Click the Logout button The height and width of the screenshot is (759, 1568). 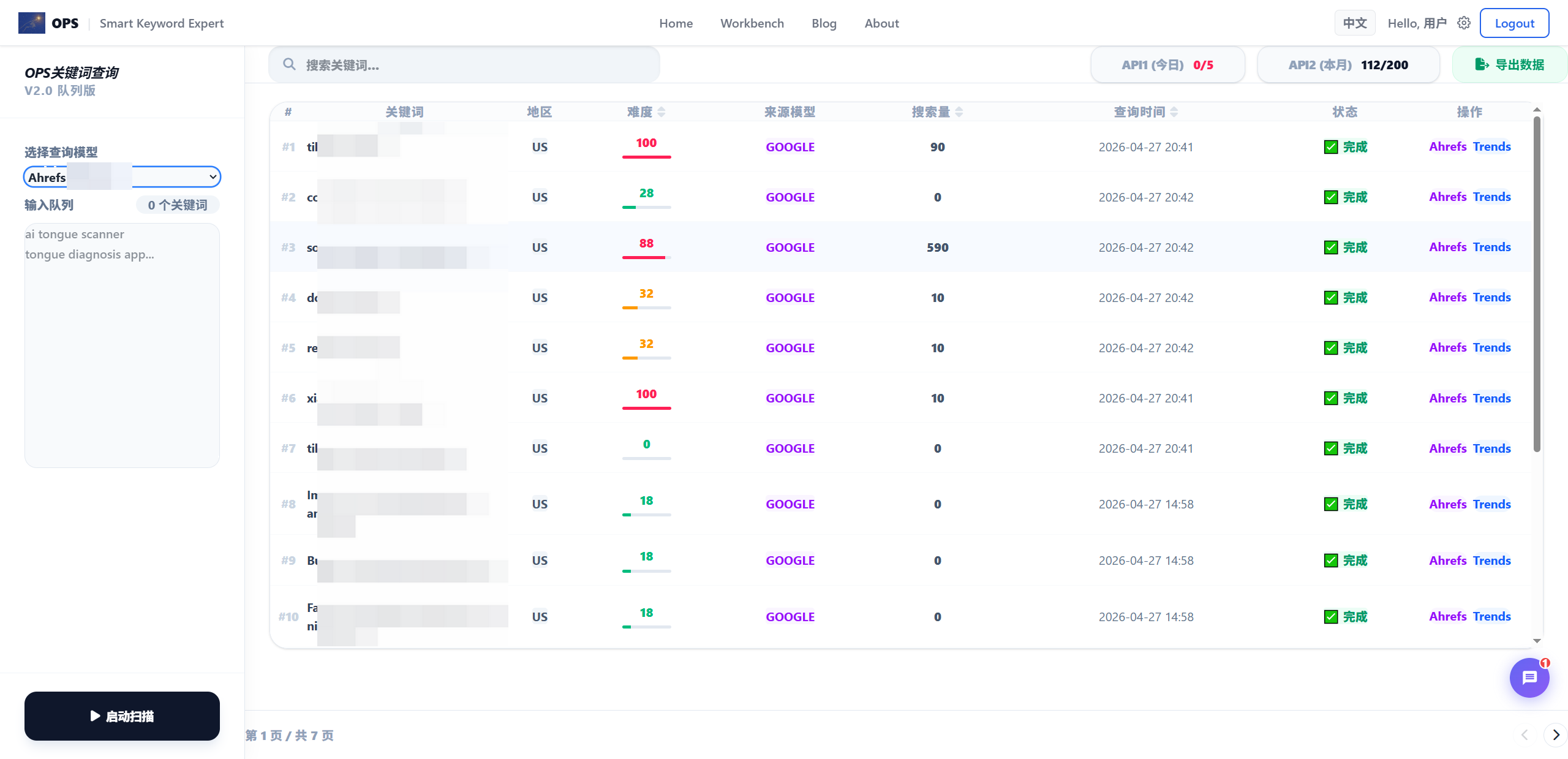pos(1514,23)
